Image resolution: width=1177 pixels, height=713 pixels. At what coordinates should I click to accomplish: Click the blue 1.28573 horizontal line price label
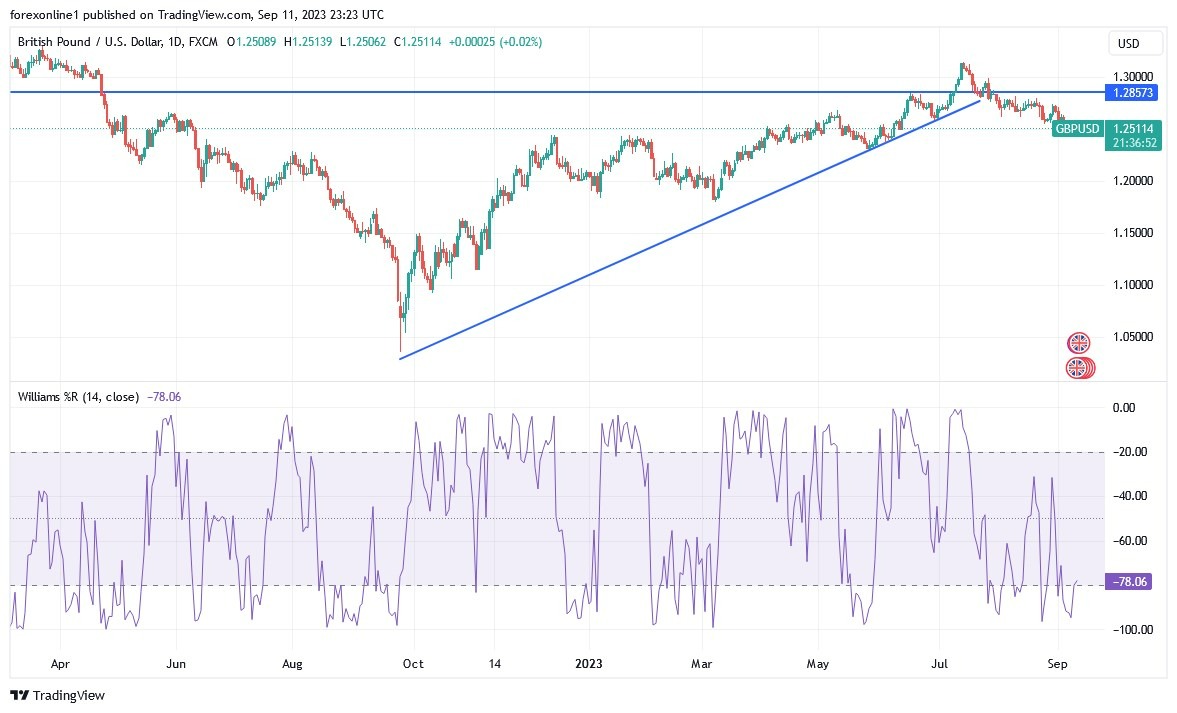pos(1132,93)
